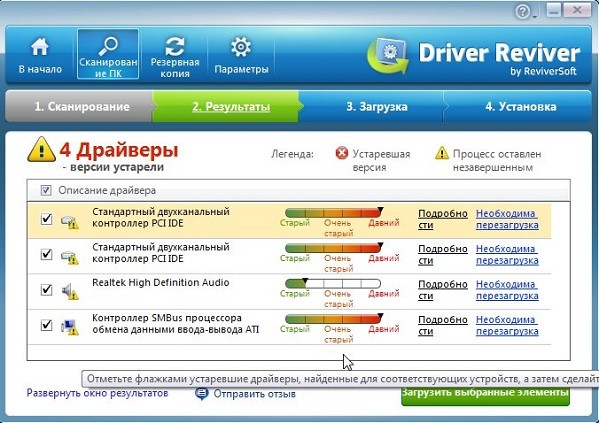Open Подробности for second PCI IDE controller

click(x=442, y=254)
